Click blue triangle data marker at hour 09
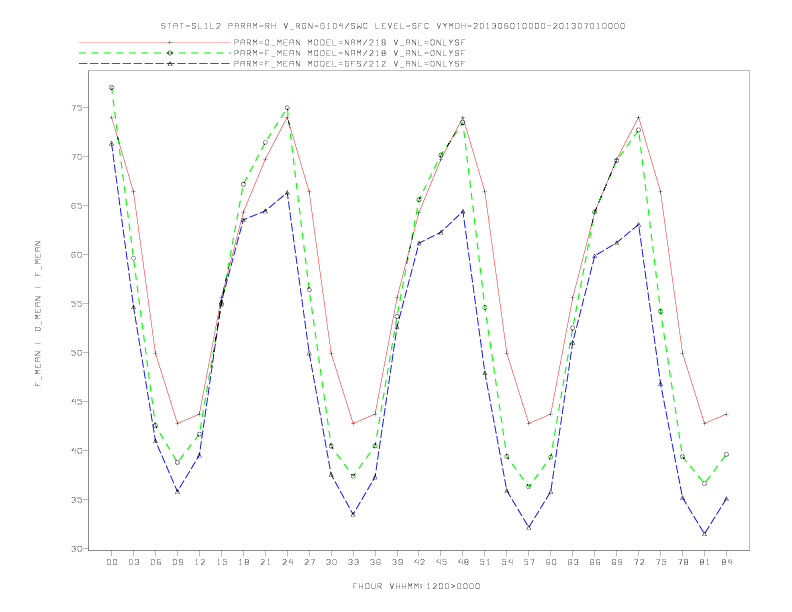792x612 pixels. tap(177, 491)
